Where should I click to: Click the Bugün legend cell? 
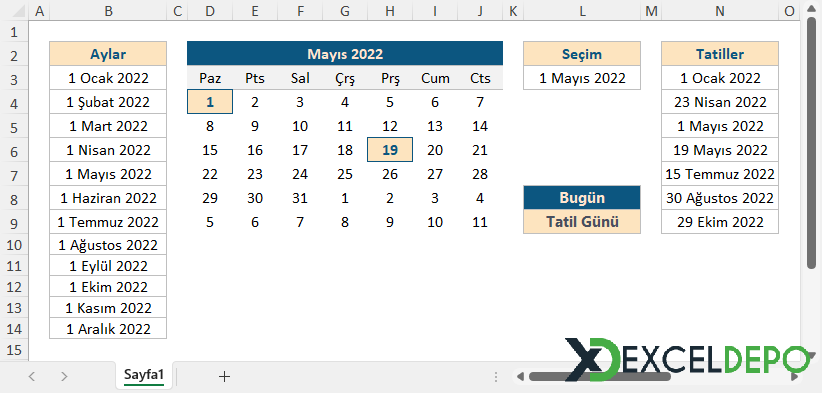pos(582,198)
